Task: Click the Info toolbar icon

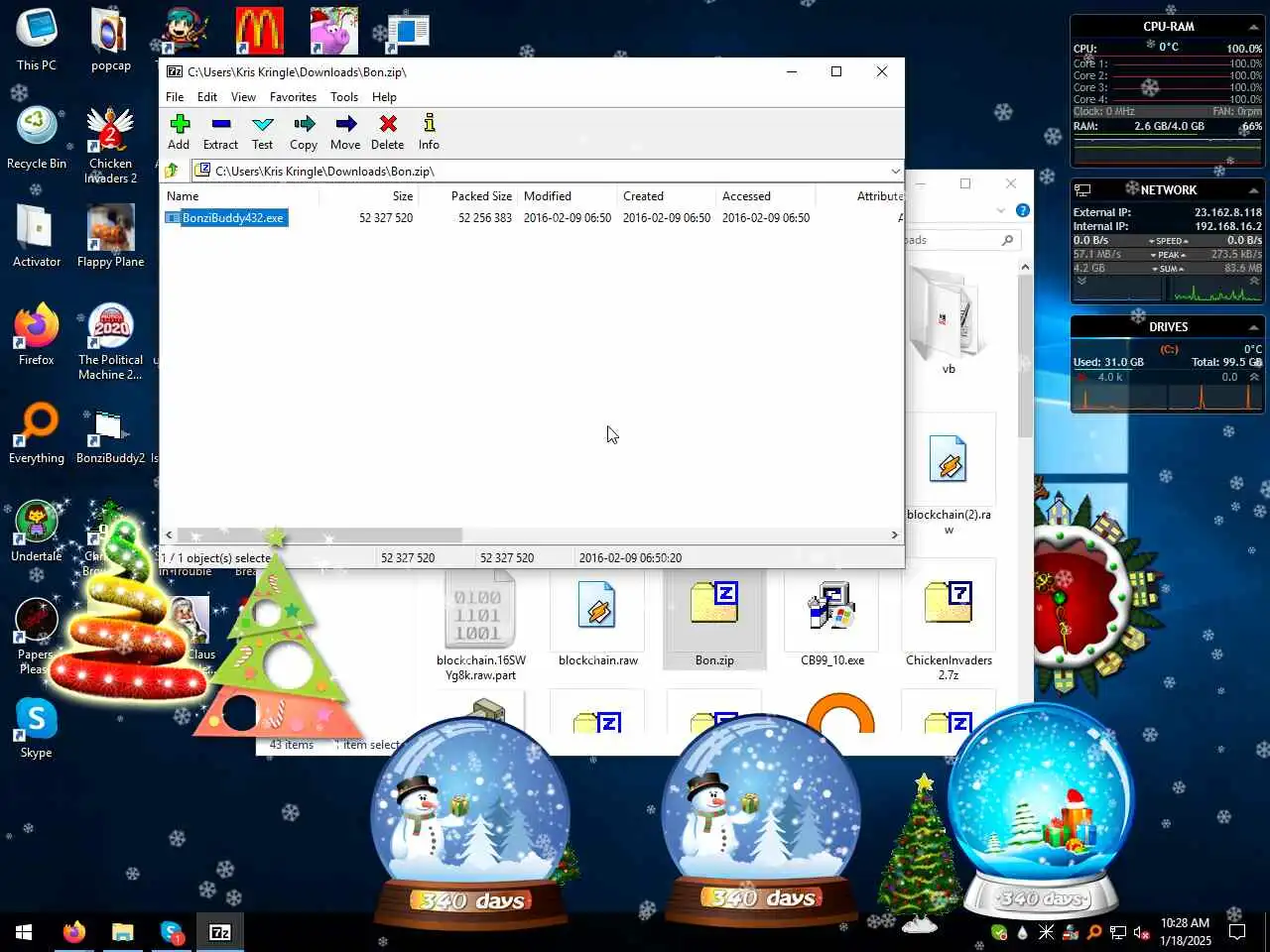Action: pyautogui.click(x=429, y=132)
